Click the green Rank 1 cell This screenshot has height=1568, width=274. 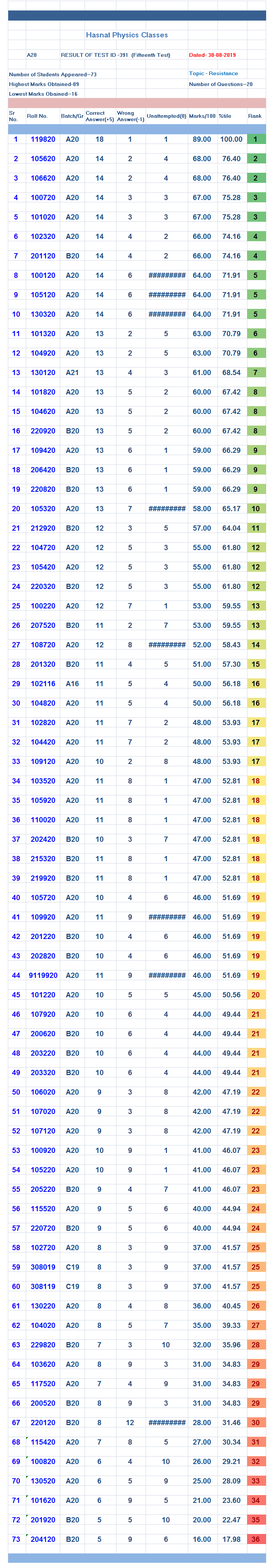click(x=256, y=139)
